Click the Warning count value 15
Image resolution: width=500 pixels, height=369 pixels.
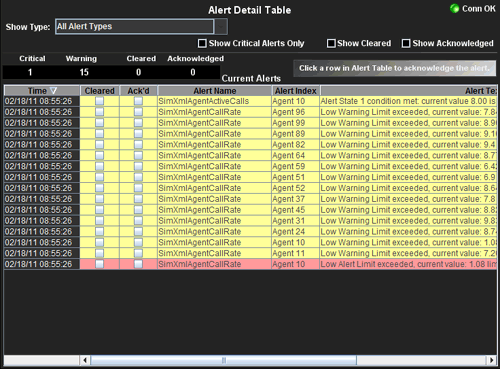[84, 72]
